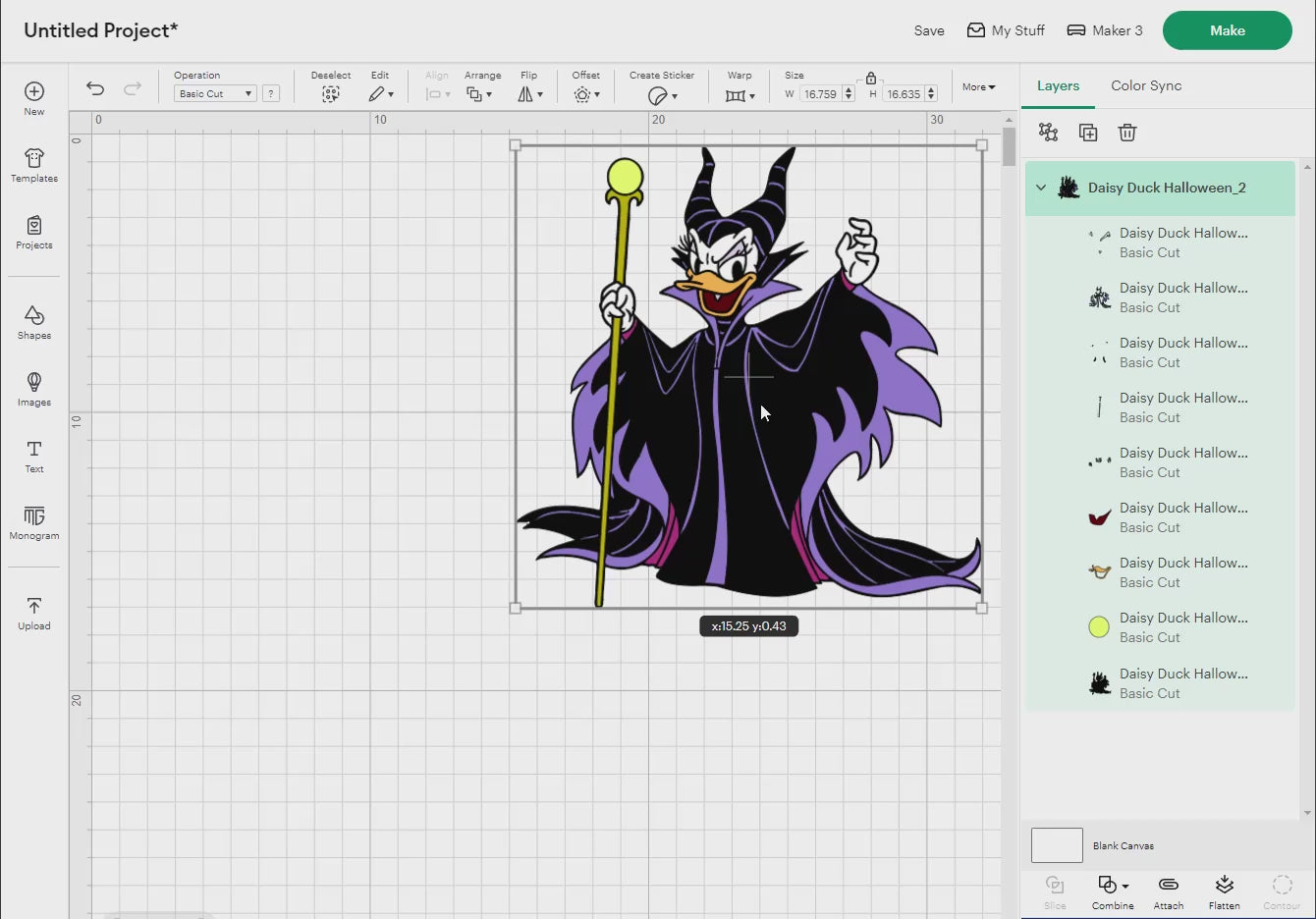
Task: Click the Blank Canvas swatch
Action: coord(1057,845)
